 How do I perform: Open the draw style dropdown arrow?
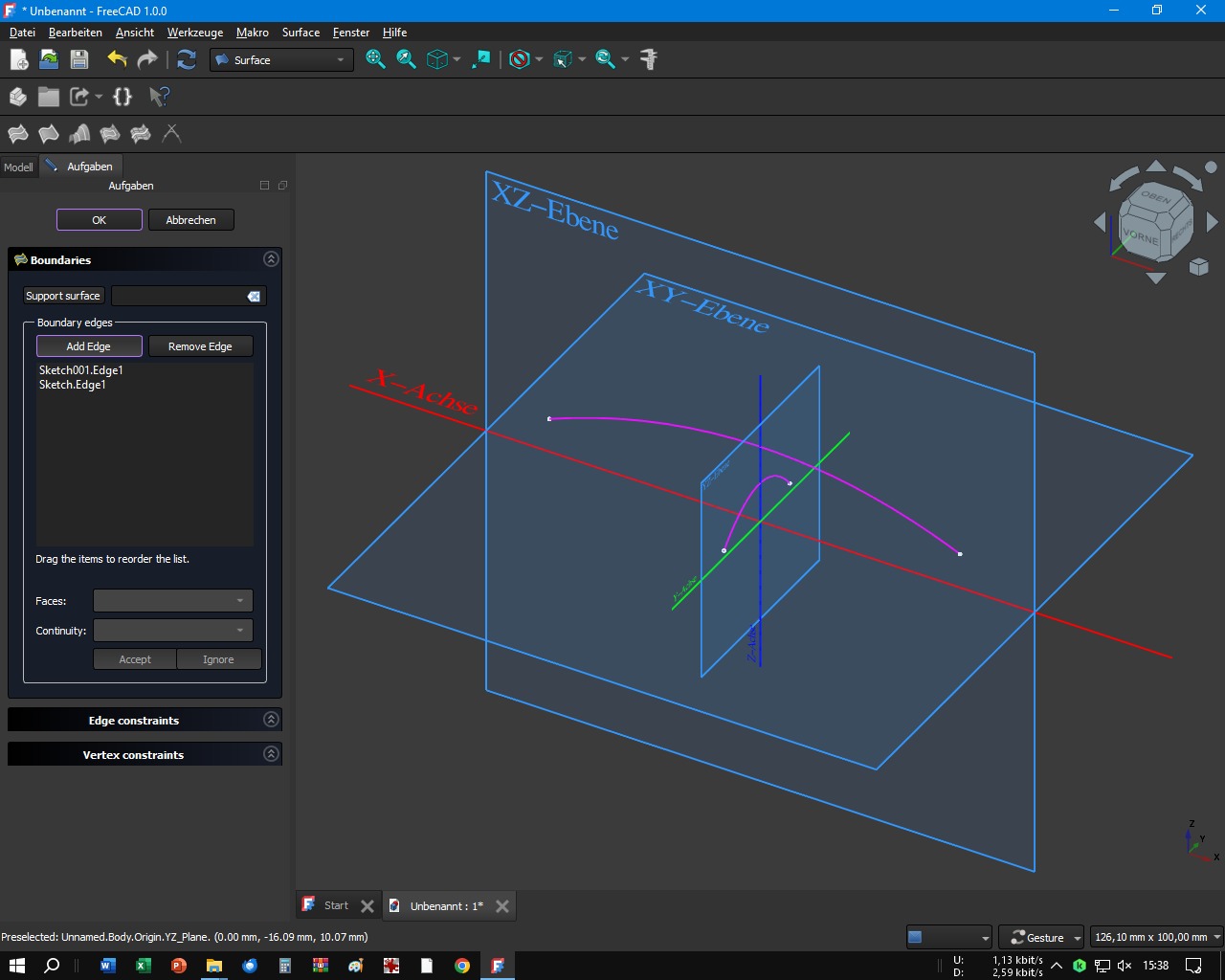(539, 59)
